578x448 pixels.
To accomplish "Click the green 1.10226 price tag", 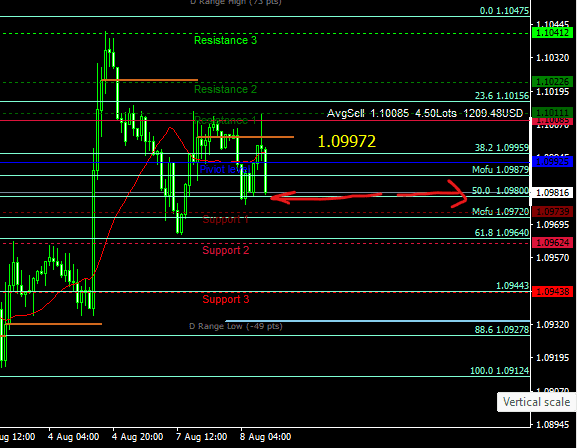I will coord(553,82).
